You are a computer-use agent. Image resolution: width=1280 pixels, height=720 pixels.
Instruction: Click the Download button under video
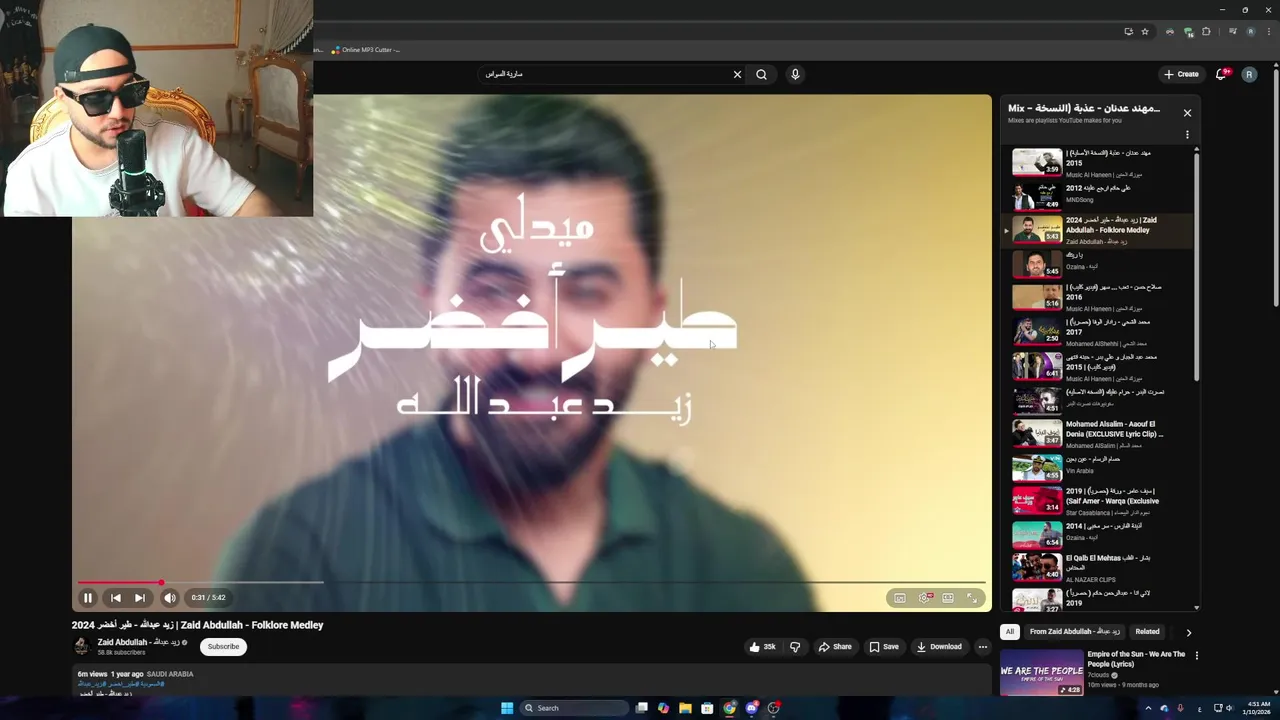939,647
